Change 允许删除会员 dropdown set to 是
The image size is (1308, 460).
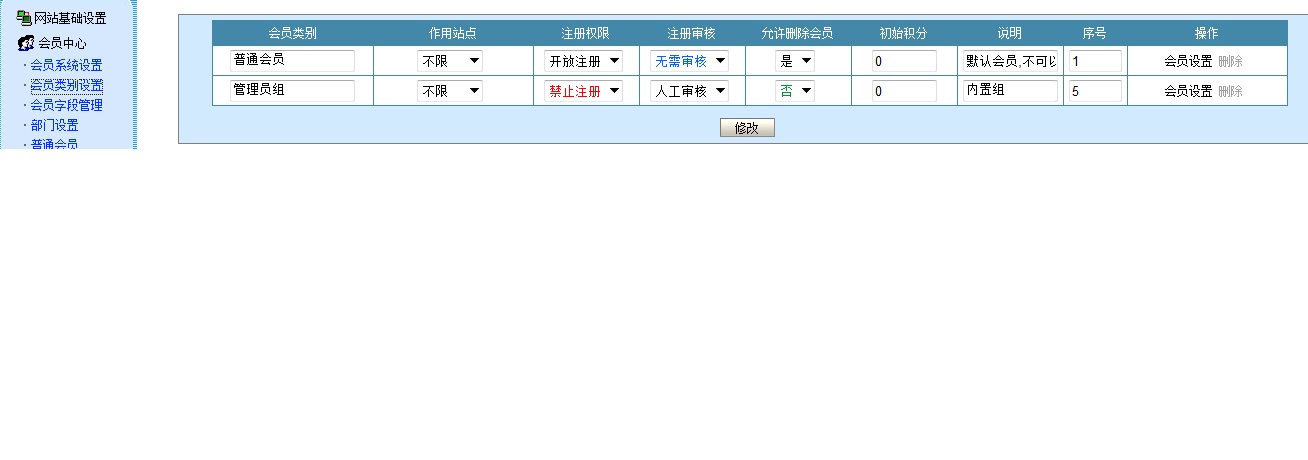[x=795, y=61]
